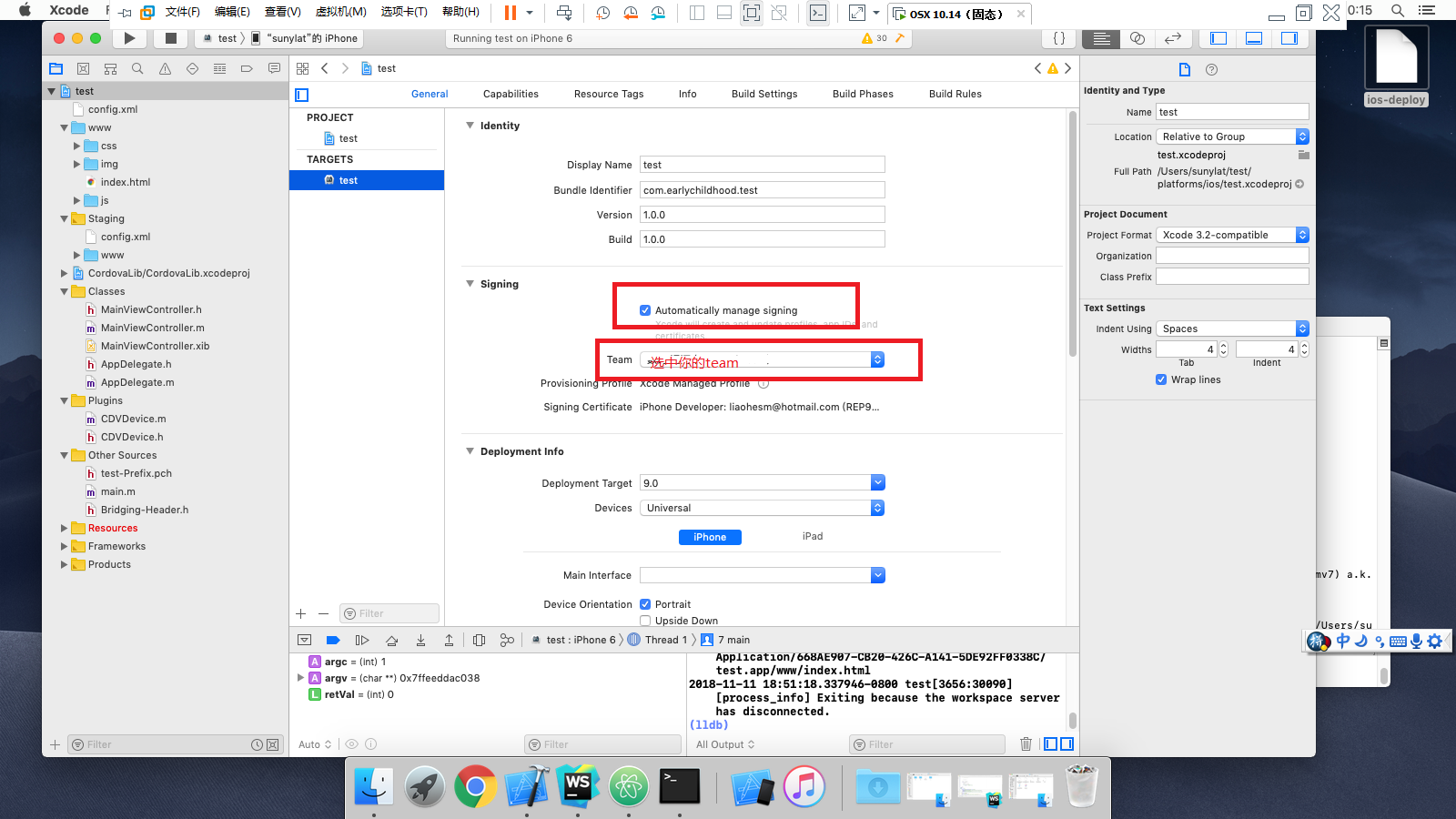Hide the Utilities pane toolbar icon
Image resolution: width=1456 pixels, height=819 pixels.
(1289, 38)
